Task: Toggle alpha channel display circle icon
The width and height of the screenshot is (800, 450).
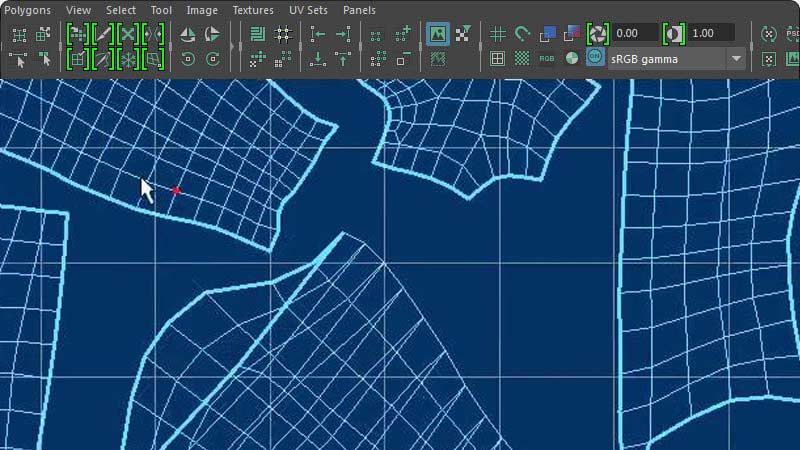Action: pos(572,59)
